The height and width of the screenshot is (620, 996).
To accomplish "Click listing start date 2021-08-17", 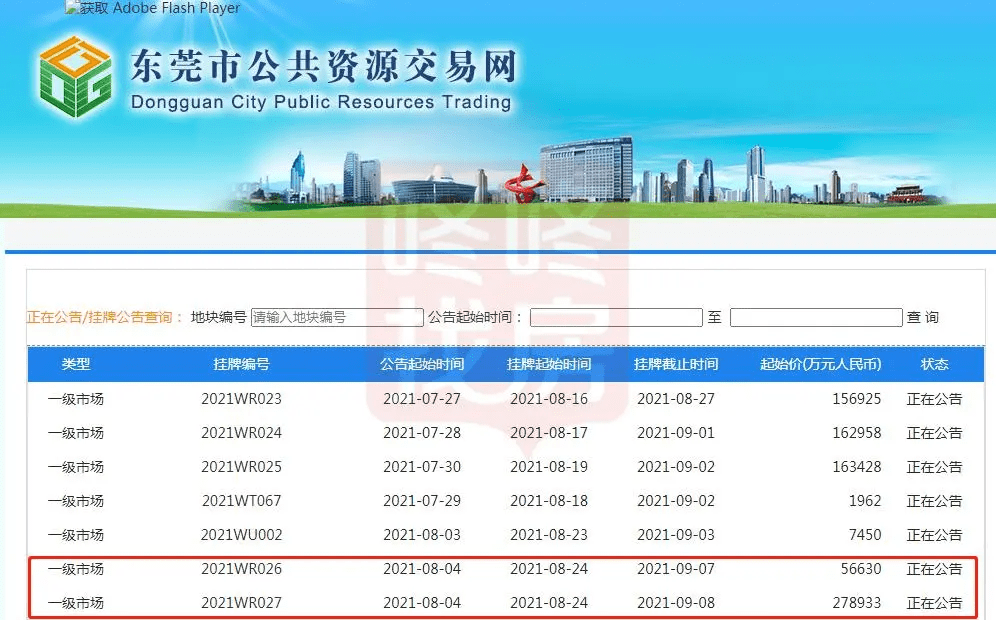I will [549, 433].
